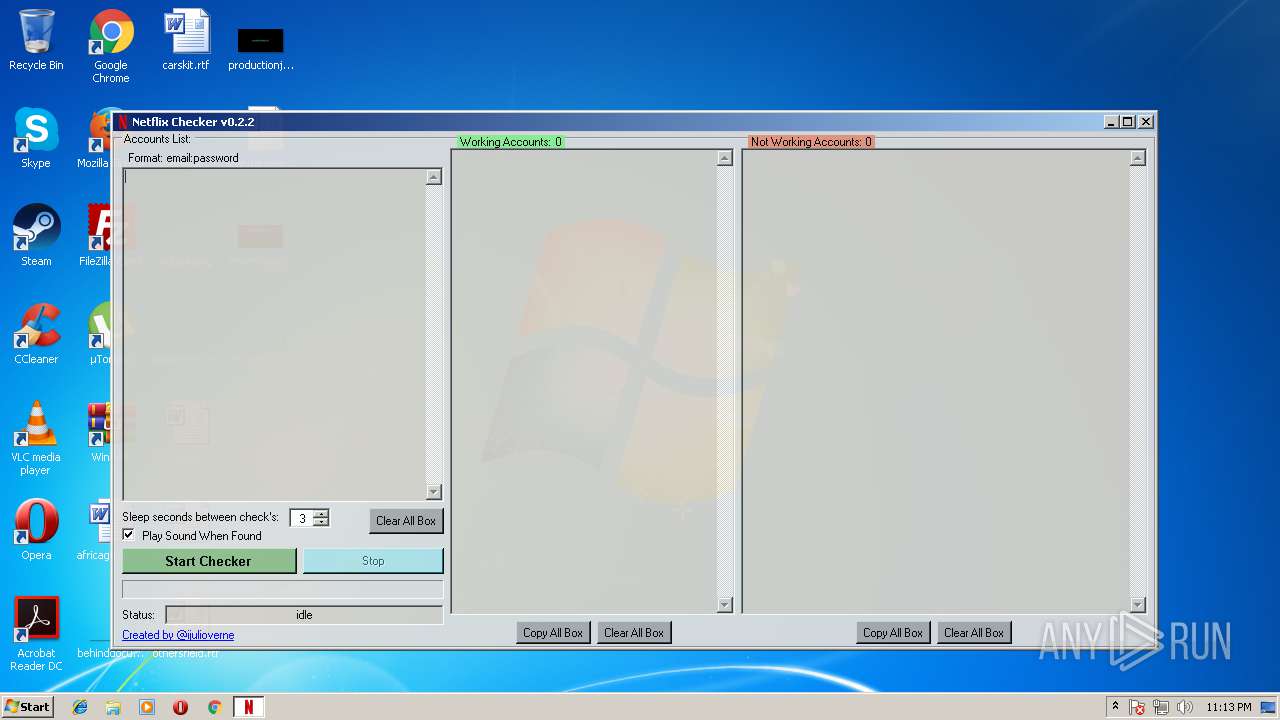Copy All Box for Not Working Accounts
This screenshot has width=1280, height=720.
click(893, 633)
